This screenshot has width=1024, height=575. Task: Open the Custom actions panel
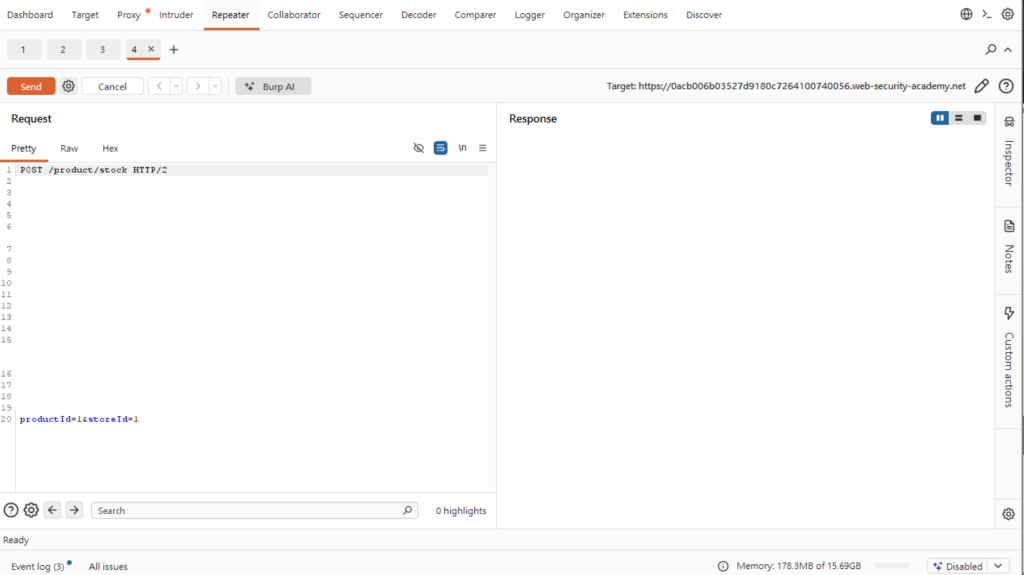(x=1009, y=357)
